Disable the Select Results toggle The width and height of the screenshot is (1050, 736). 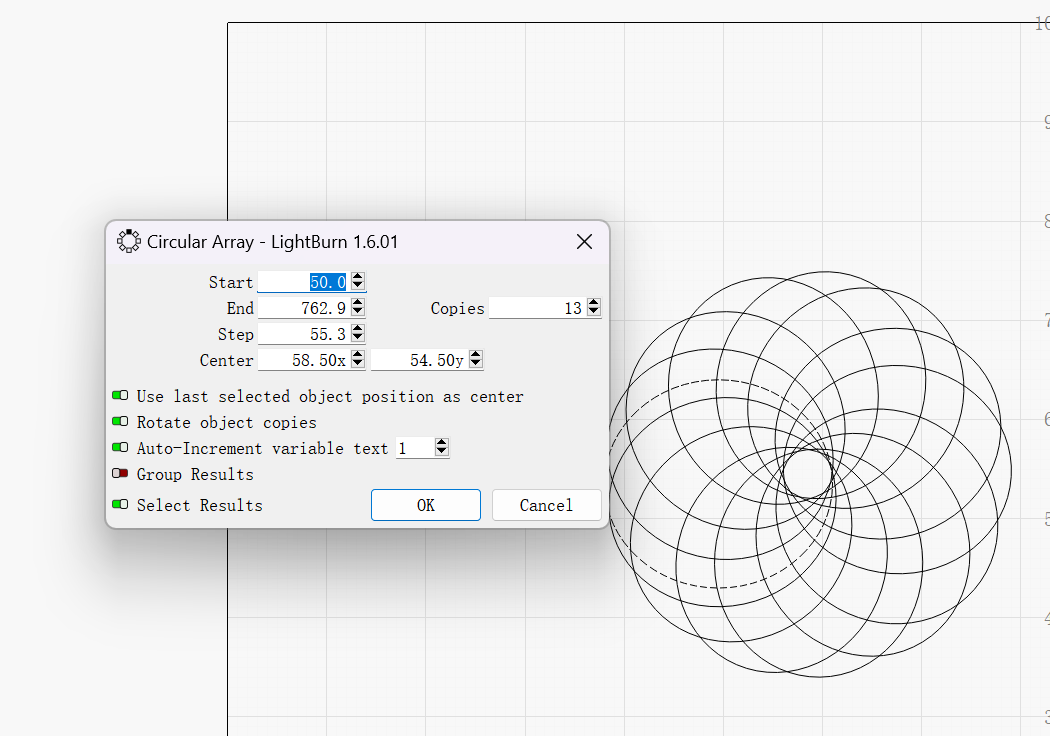click(x=120, y=505)
